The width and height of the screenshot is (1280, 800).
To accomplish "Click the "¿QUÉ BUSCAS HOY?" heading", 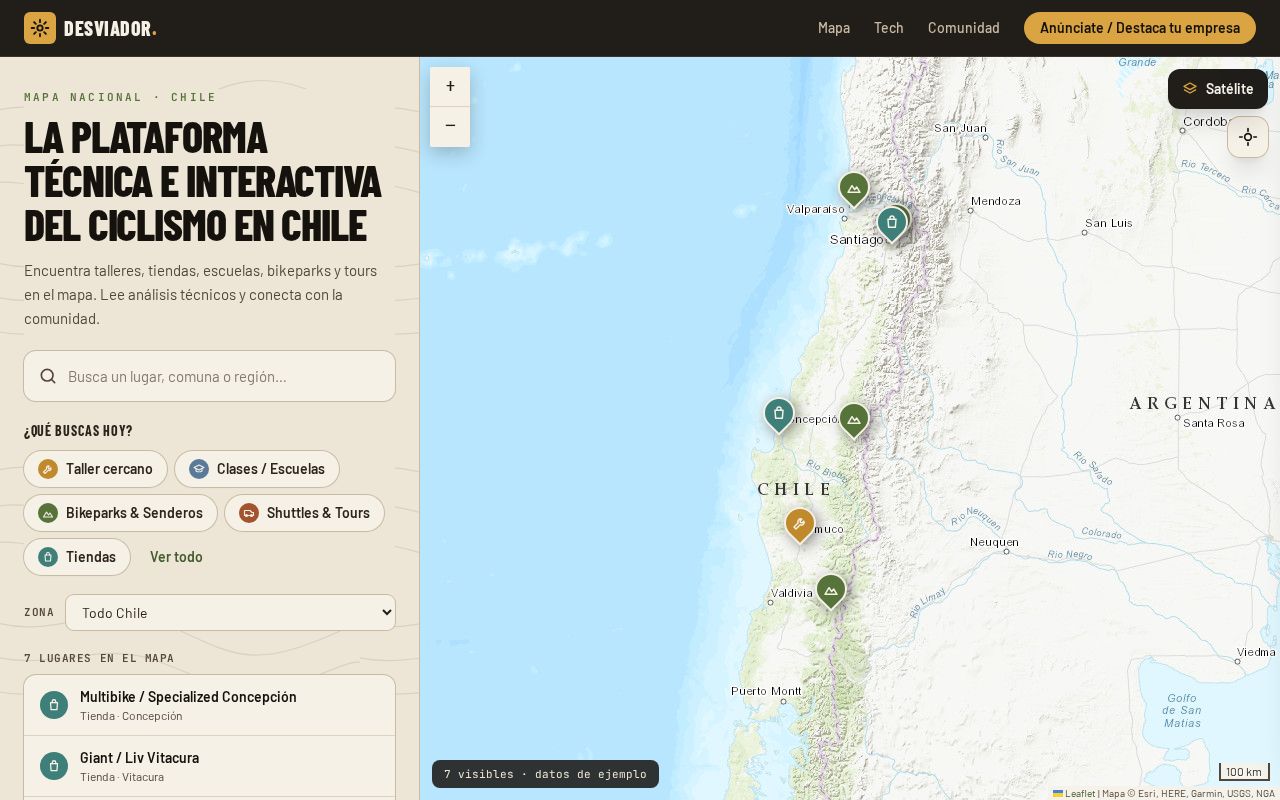I will pyautogui.click(x=78, y=431).
